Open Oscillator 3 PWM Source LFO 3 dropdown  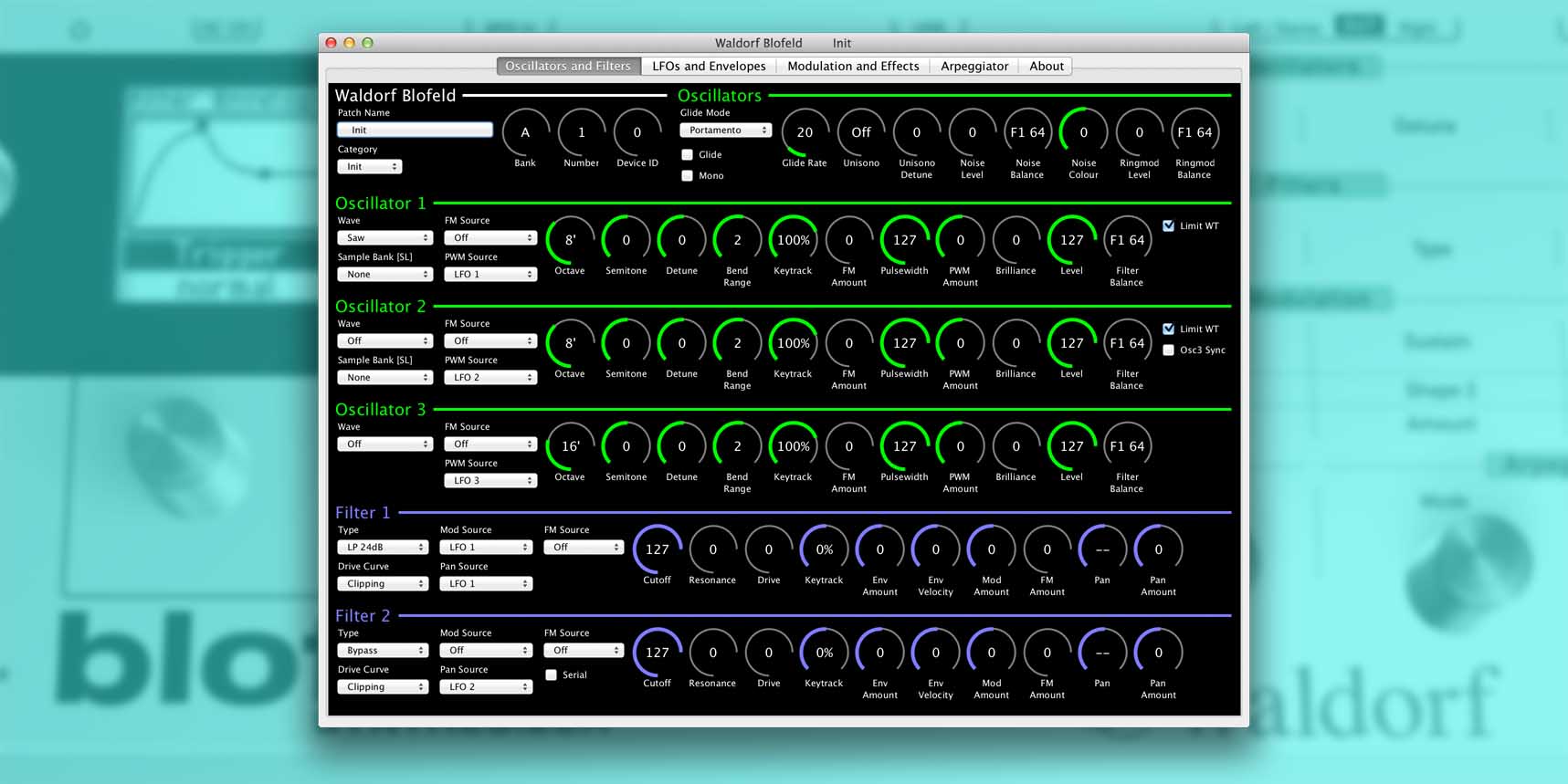[x=490, y=480]
